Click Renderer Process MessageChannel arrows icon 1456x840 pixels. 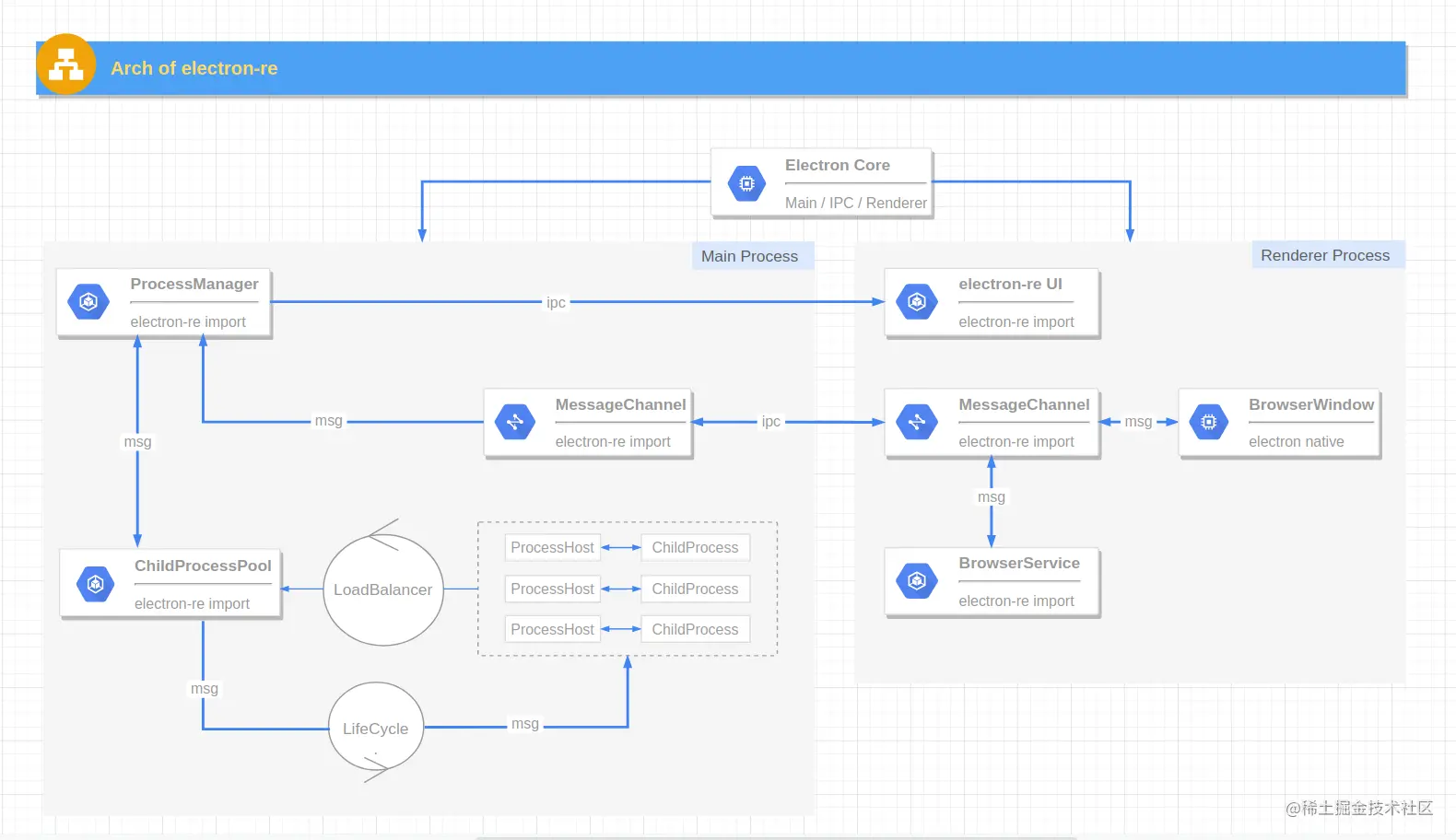coord(917,422)
